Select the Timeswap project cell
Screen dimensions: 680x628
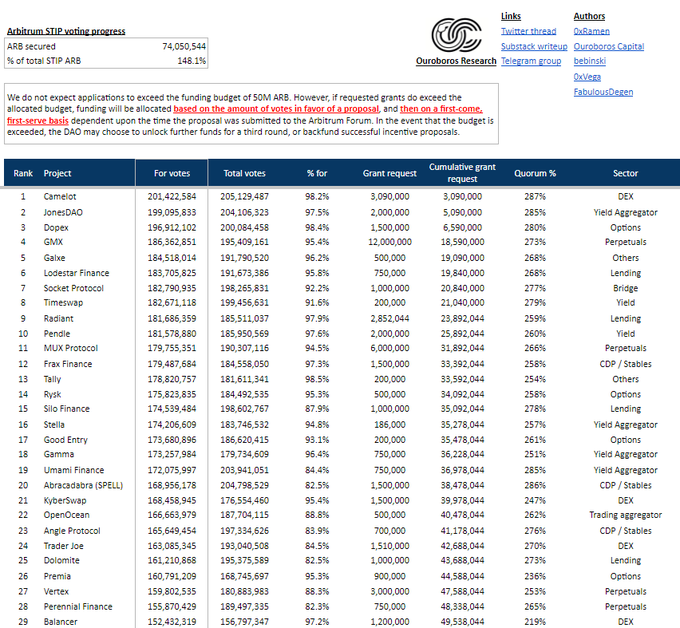point(63,303)
